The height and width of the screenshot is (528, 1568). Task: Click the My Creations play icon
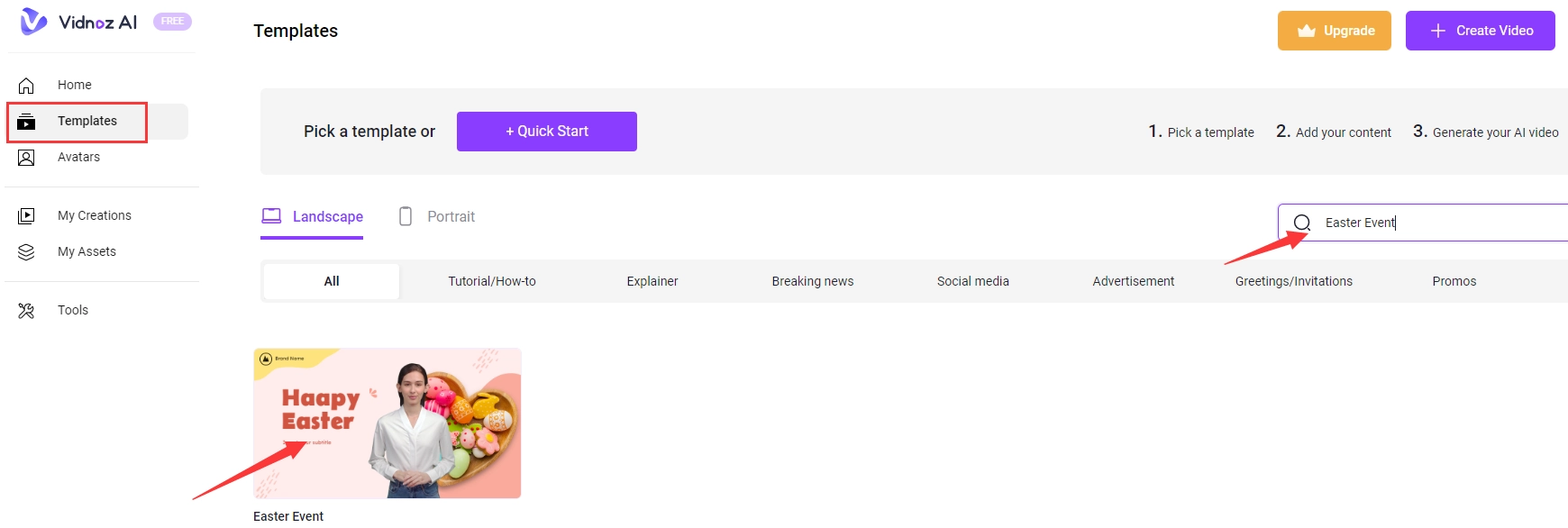tap(26, 216)
